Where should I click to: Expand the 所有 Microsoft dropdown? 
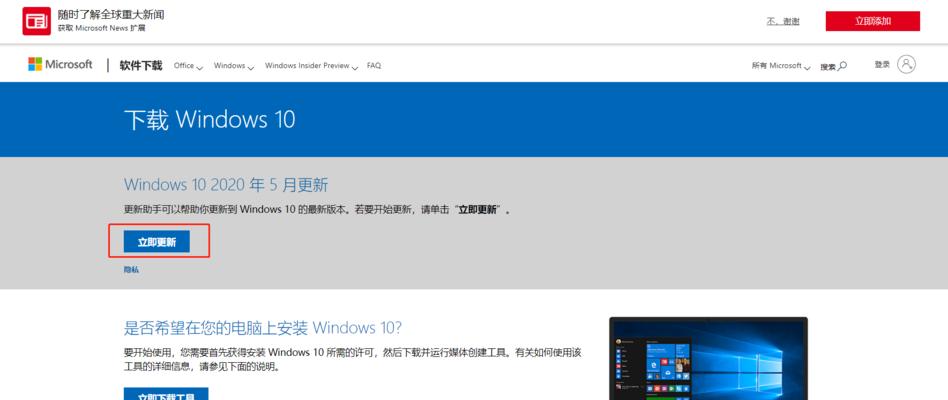(x=781, y=66)
